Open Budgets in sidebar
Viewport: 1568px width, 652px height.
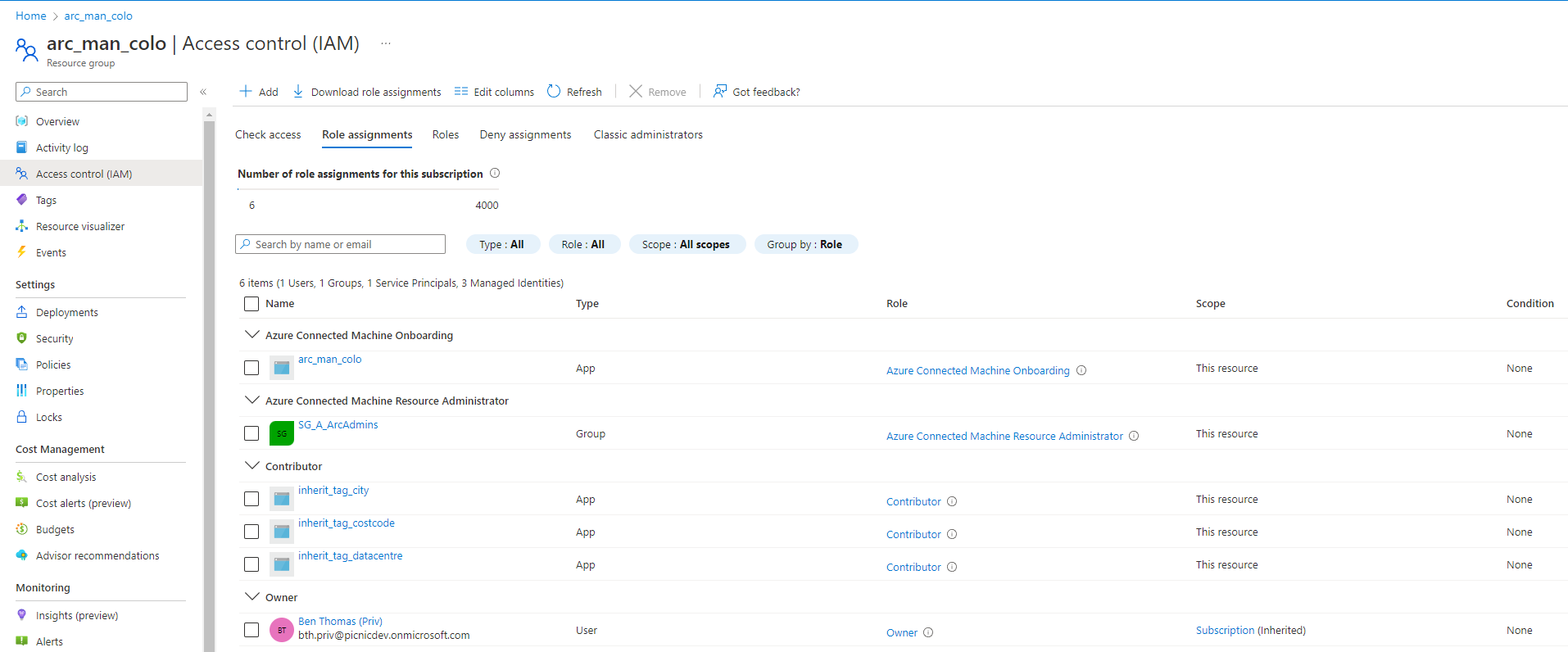coord(55,529)
